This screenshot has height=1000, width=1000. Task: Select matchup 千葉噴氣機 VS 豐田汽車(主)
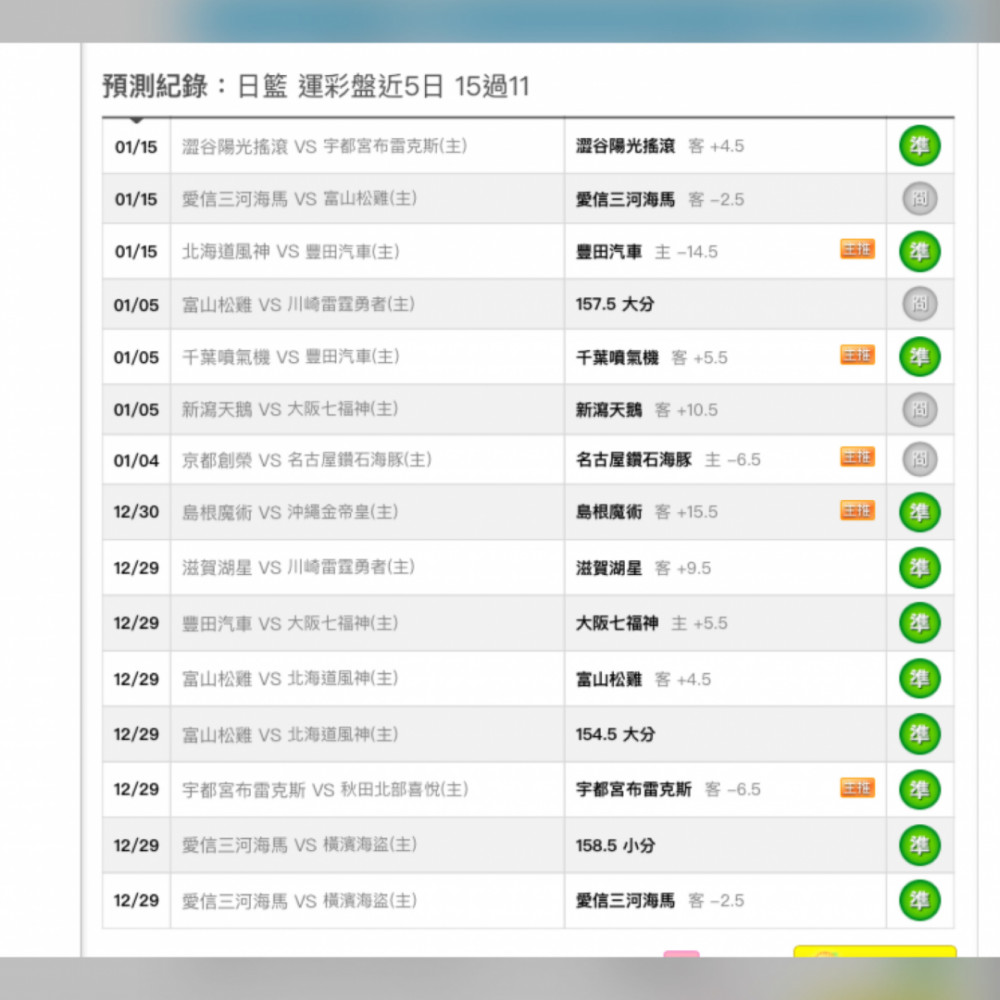click(291, 357)
